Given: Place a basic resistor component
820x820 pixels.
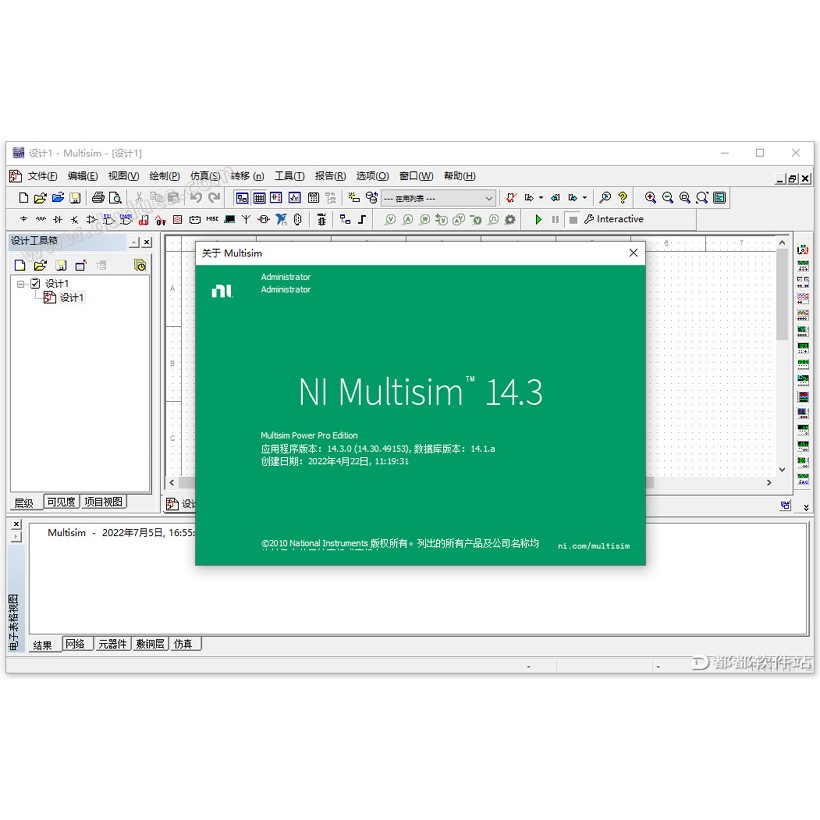Looking at the screenshot, I should [41, 220].
